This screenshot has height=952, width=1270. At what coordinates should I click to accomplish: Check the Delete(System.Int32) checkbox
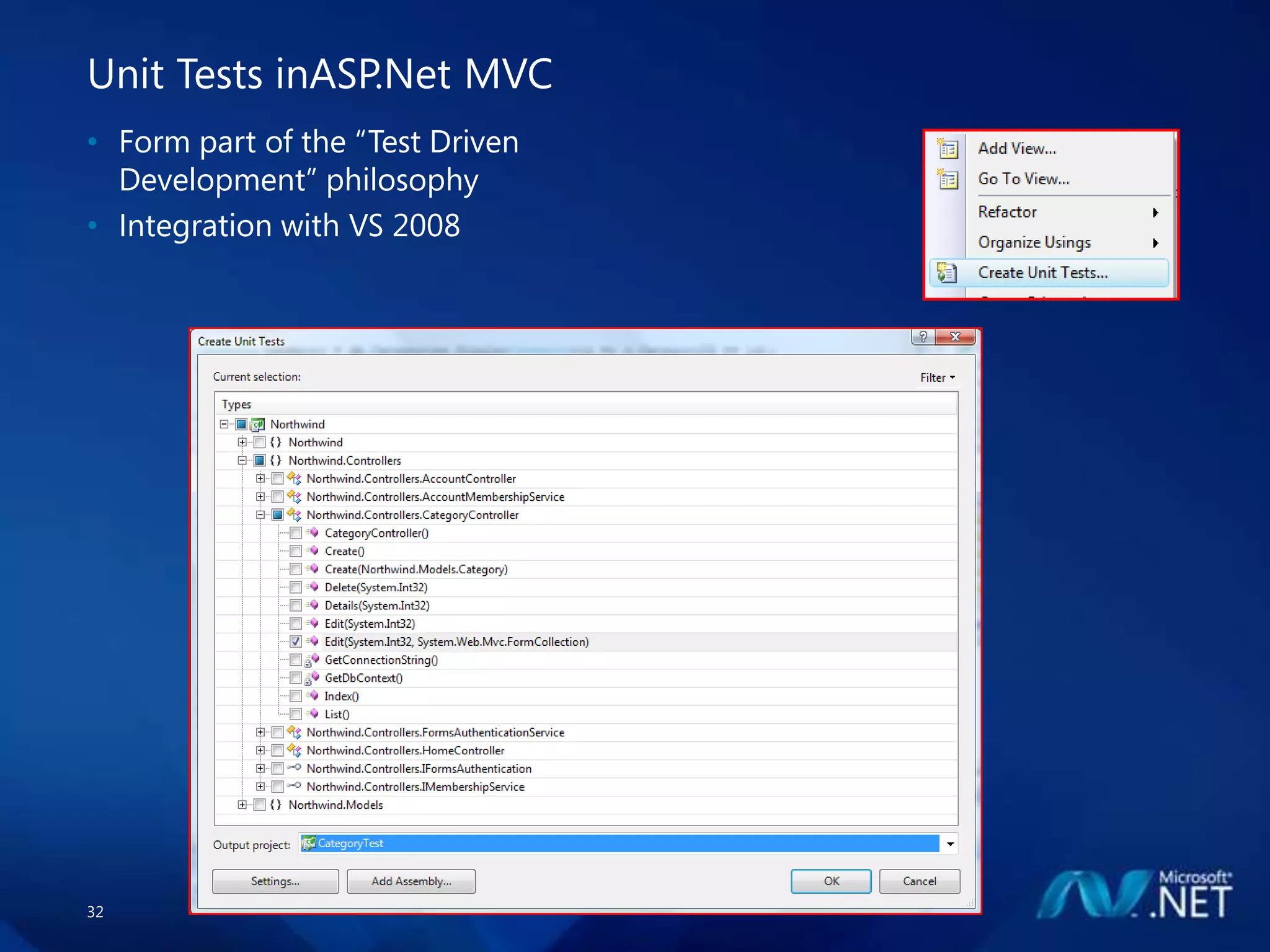[x=296, y=587]
